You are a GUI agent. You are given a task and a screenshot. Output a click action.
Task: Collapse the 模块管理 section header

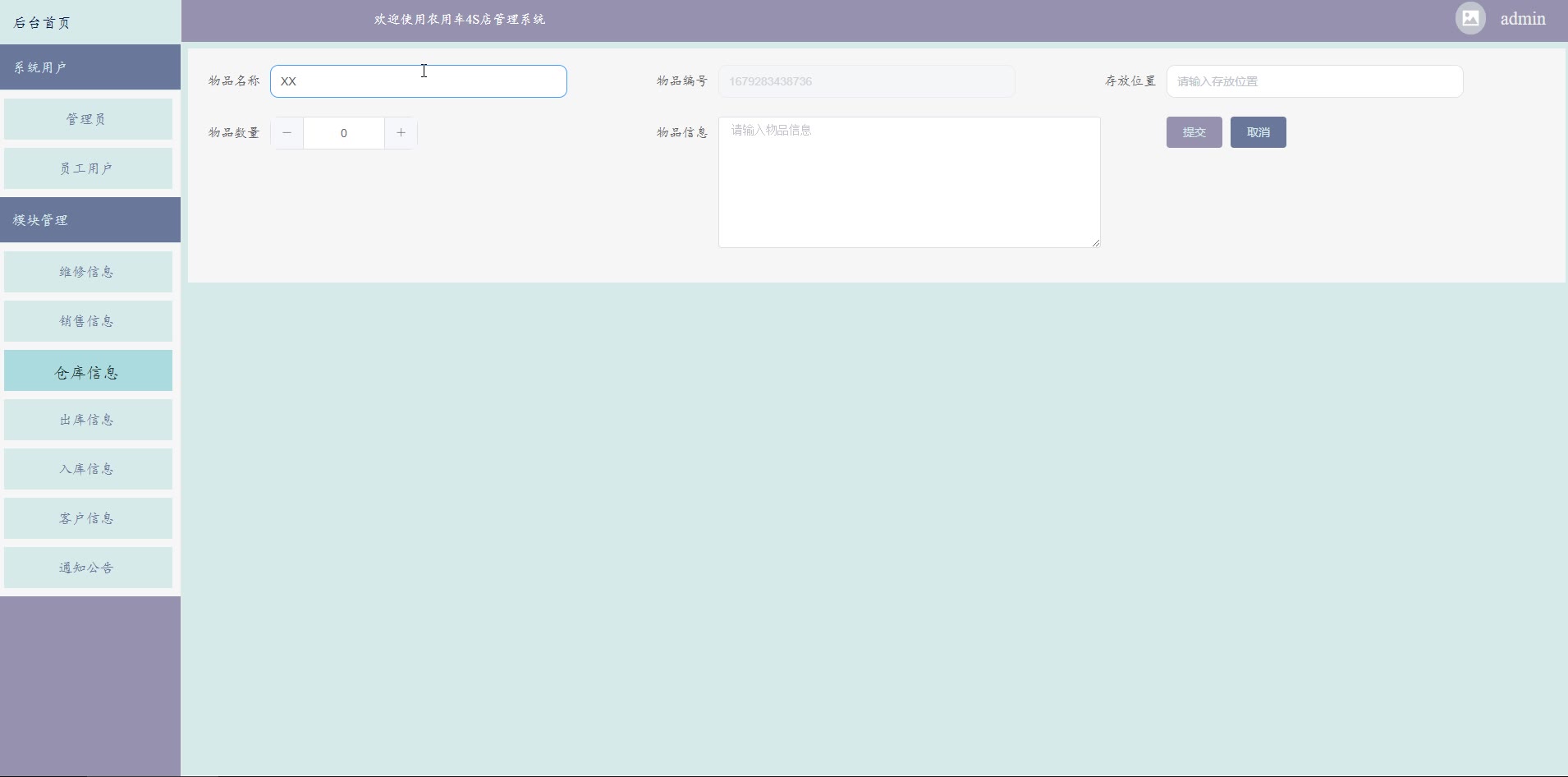pyautogui.click(x=90, y=220)
